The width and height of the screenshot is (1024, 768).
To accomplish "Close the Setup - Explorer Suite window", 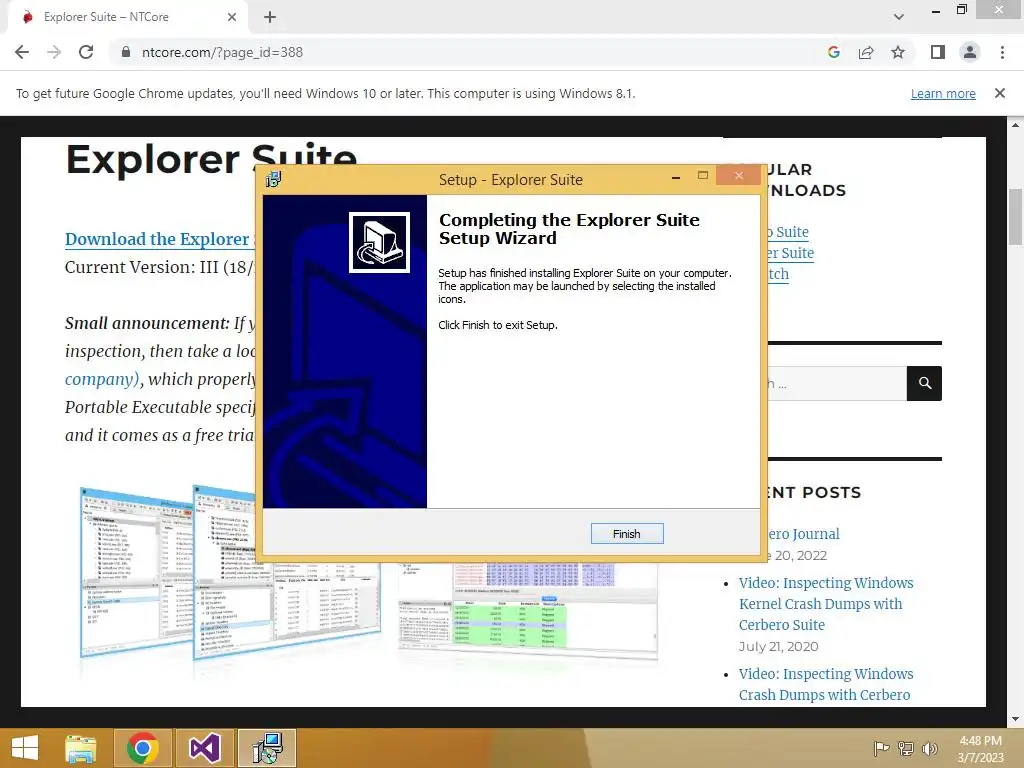I will [739, 175].
